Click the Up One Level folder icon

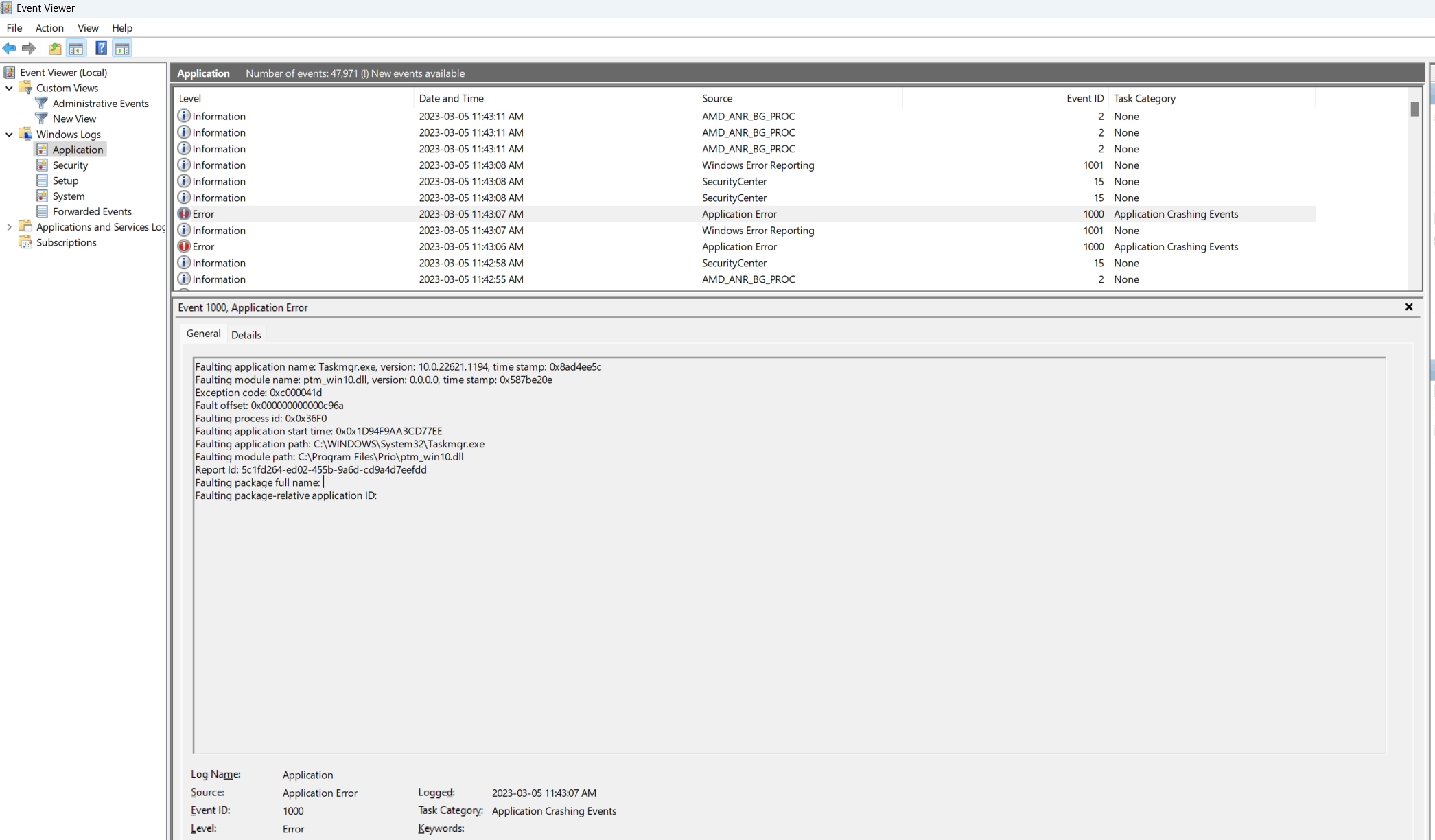[55, 48]
